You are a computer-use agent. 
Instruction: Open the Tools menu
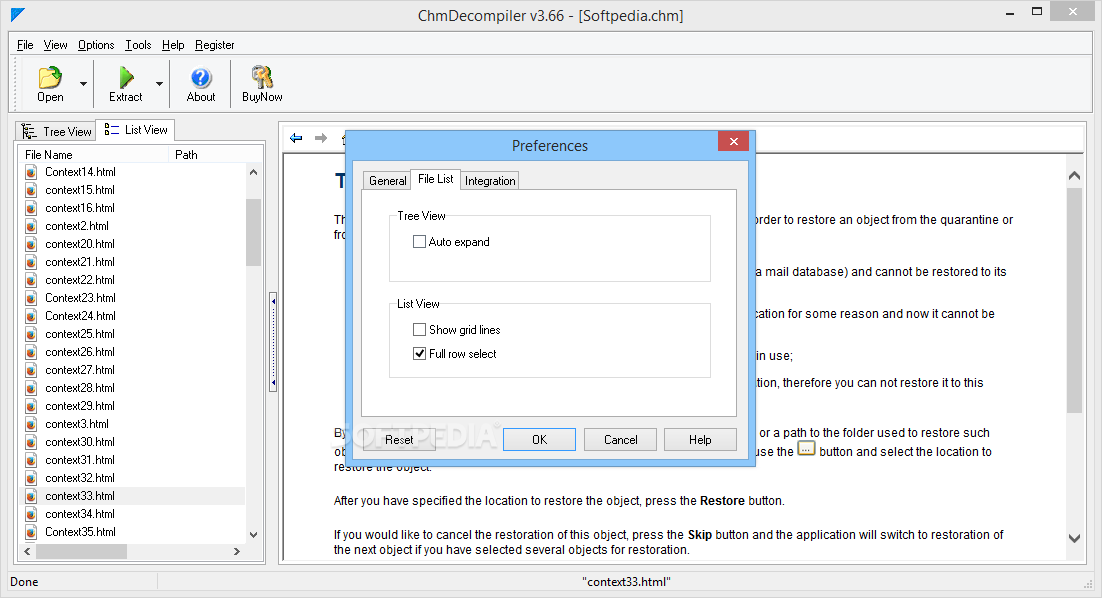tap(138, 45)
